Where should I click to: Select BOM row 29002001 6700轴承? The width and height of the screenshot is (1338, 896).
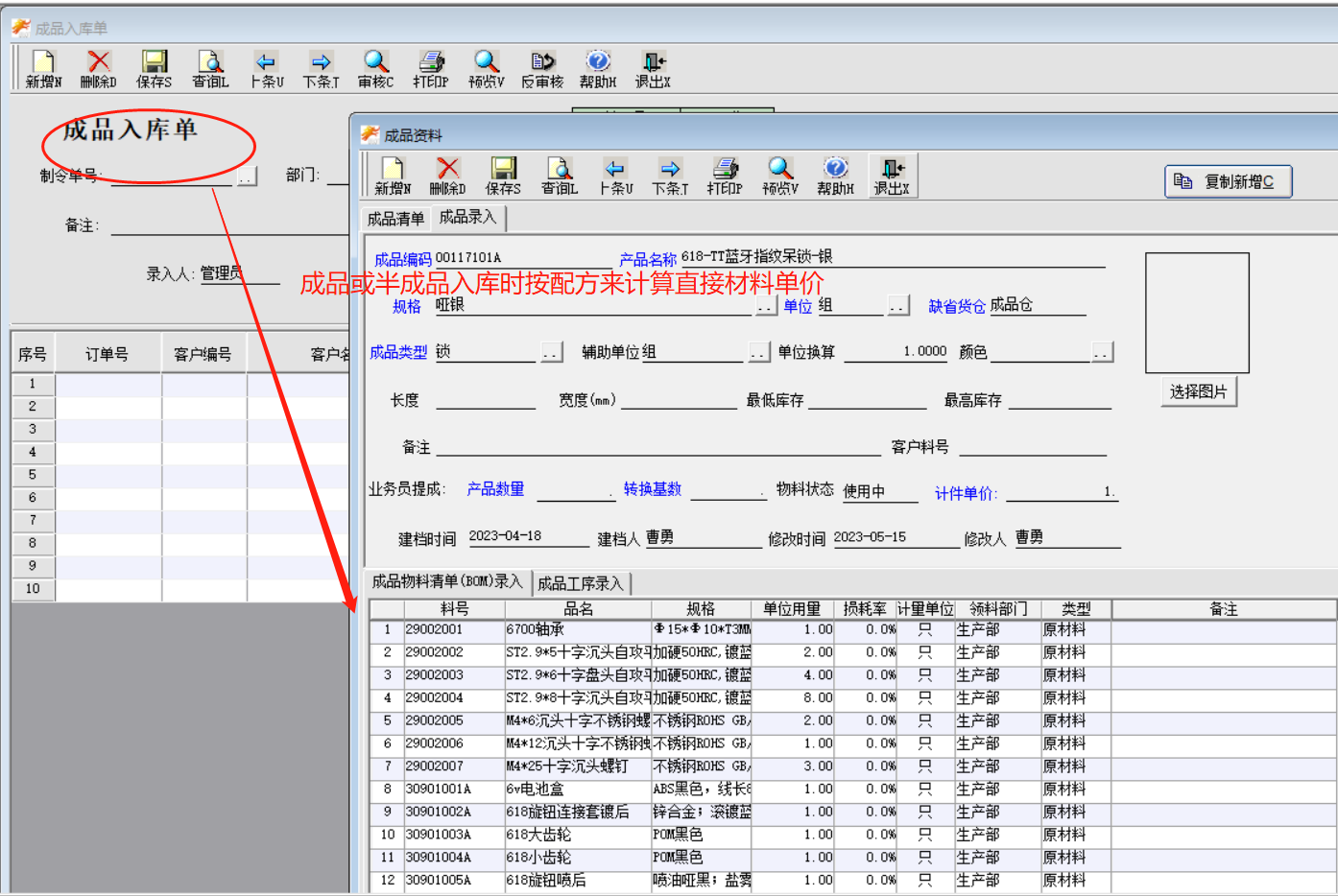[x=852, y=630]
